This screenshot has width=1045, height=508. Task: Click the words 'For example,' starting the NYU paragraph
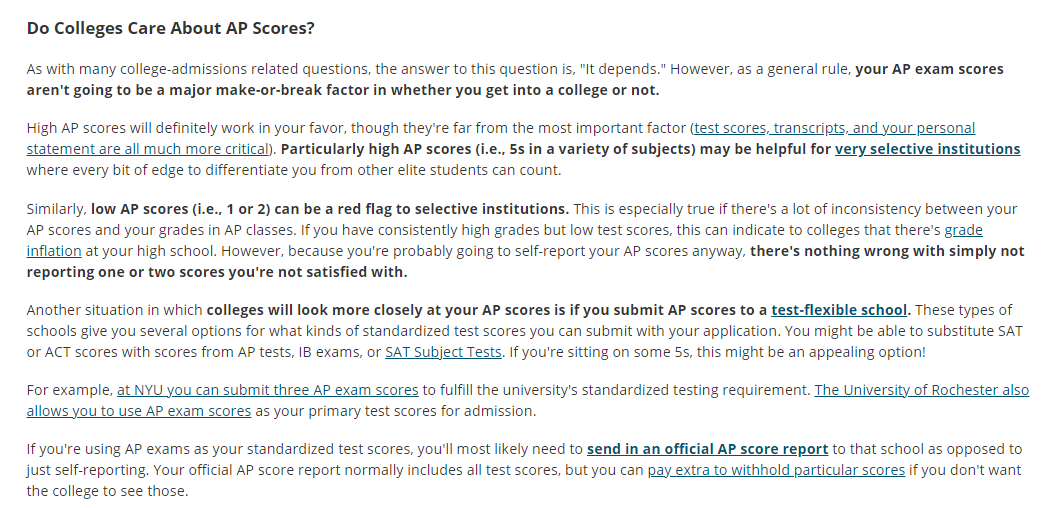70,390
